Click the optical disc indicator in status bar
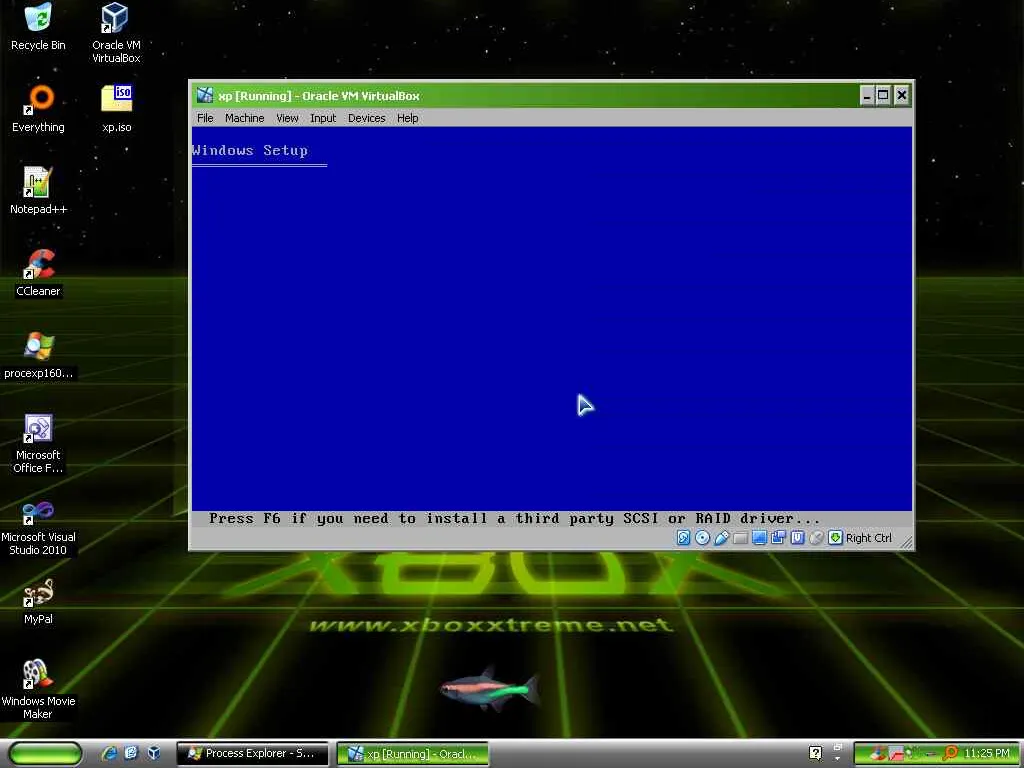The image size is (1024, 768). [702, 537]
